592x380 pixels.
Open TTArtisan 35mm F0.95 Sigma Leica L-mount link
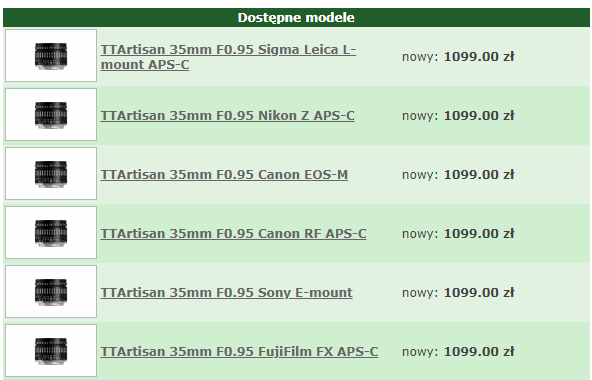tap(228, 57)
